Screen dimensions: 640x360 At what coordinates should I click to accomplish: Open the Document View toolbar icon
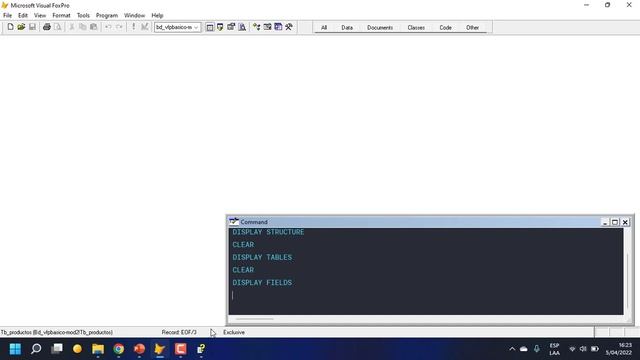[x=242, y=27]
